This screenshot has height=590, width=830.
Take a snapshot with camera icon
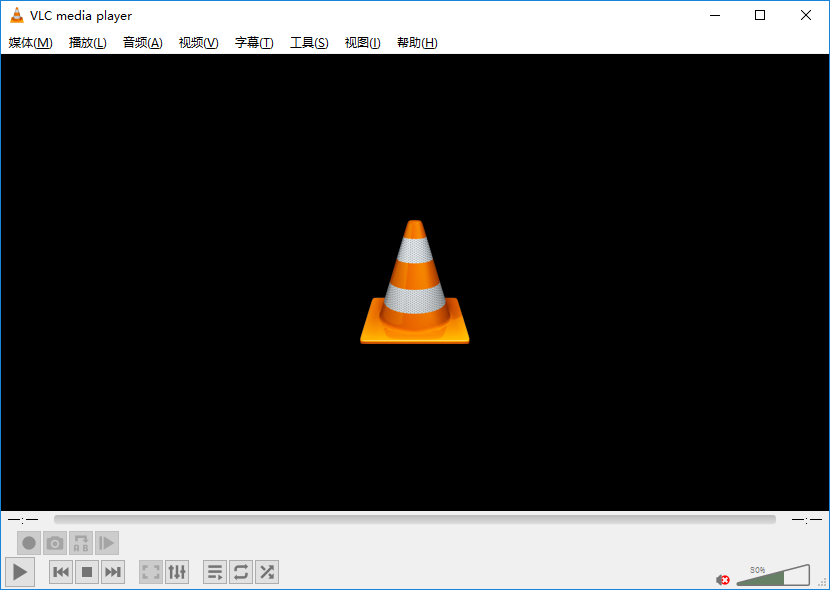click(55, 543)
